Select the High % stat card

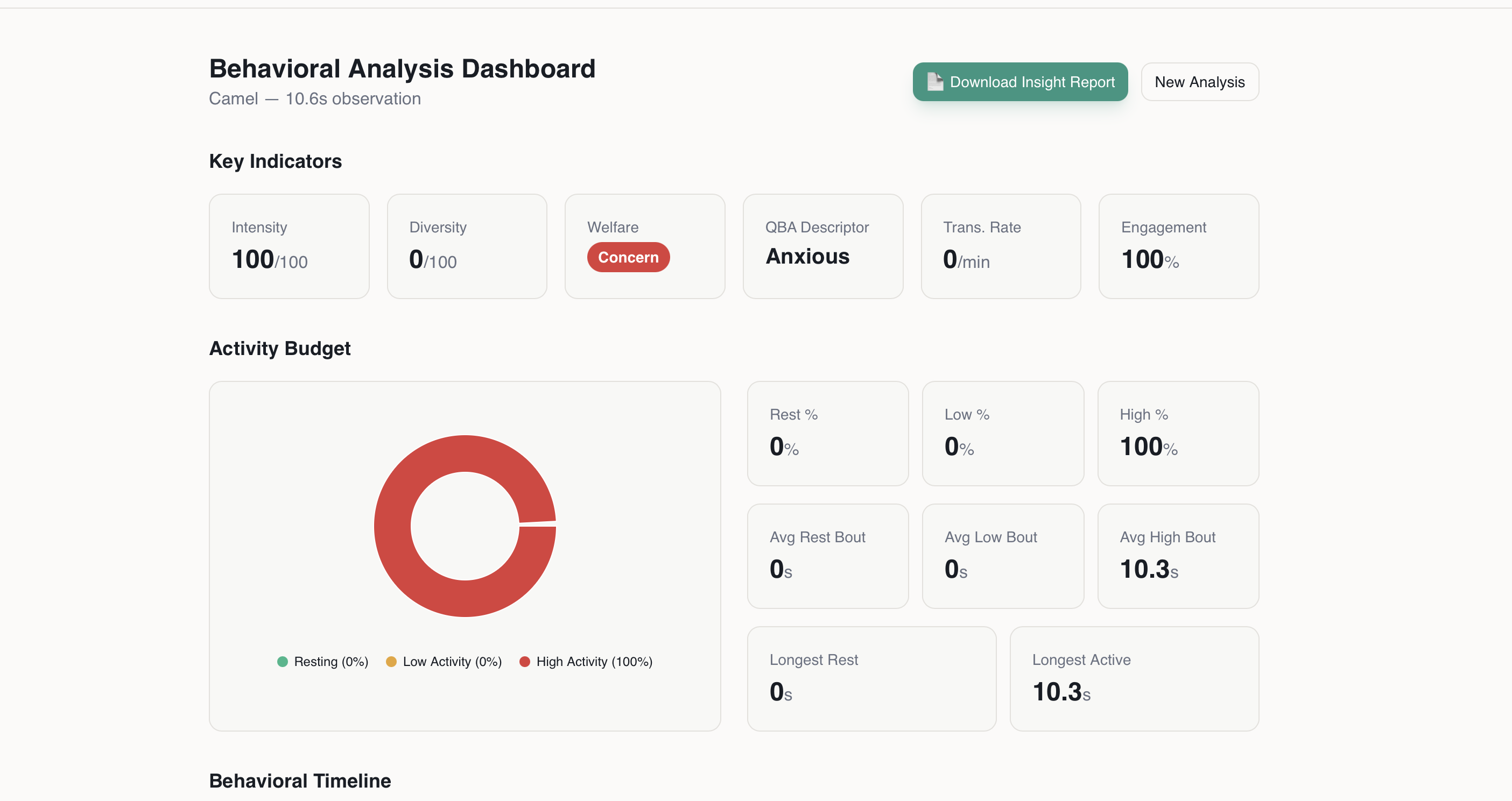coord(1177,433)
